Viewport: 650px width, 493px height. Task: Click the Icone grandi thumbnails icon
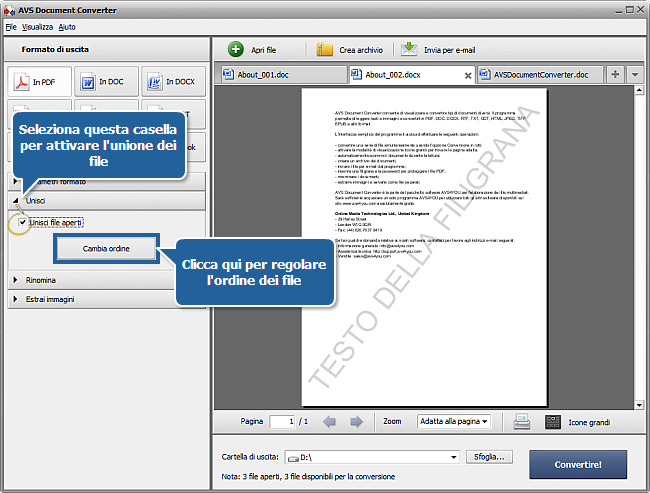pos(553,422)
